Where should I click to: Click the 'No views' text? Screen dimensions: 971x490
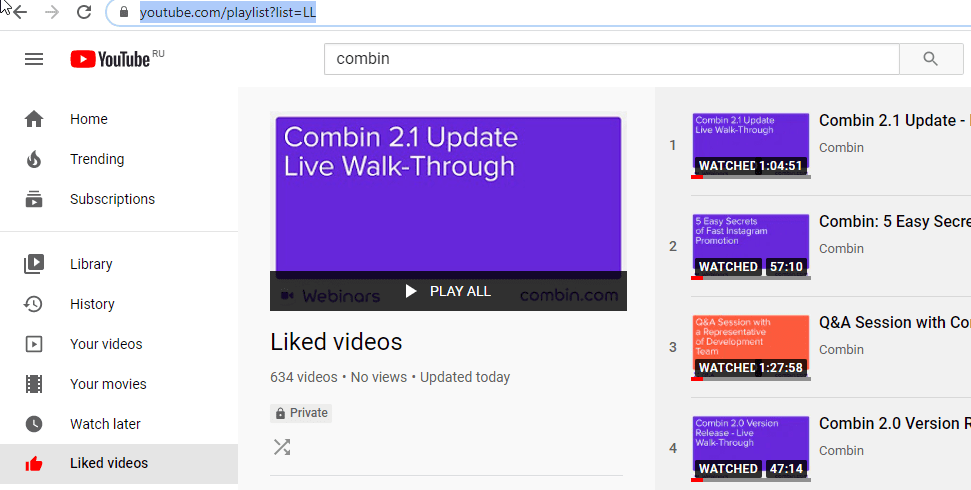click(x=379, y=377)
